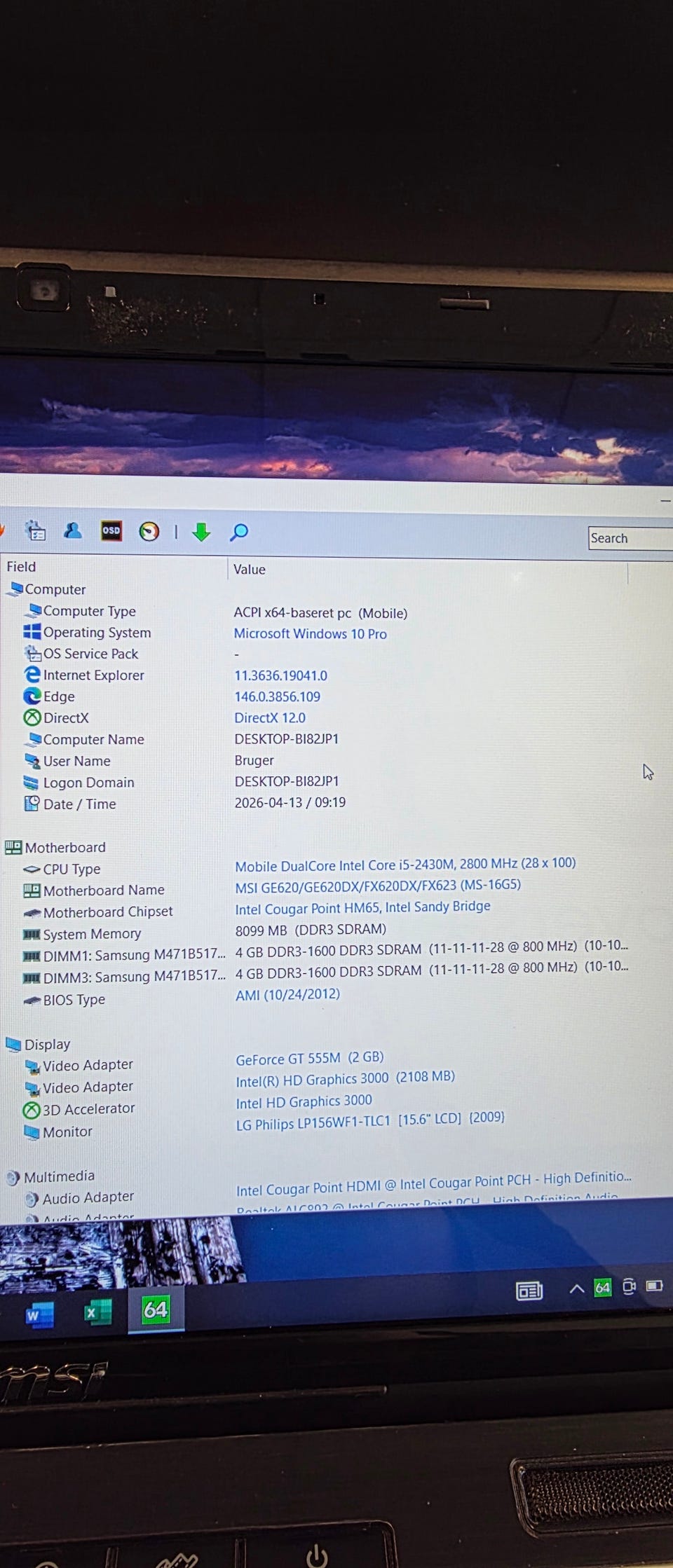The image size is (673, 1568).
Task: Click the Motherboard Chipset row icon
Action: click(32, 912)
